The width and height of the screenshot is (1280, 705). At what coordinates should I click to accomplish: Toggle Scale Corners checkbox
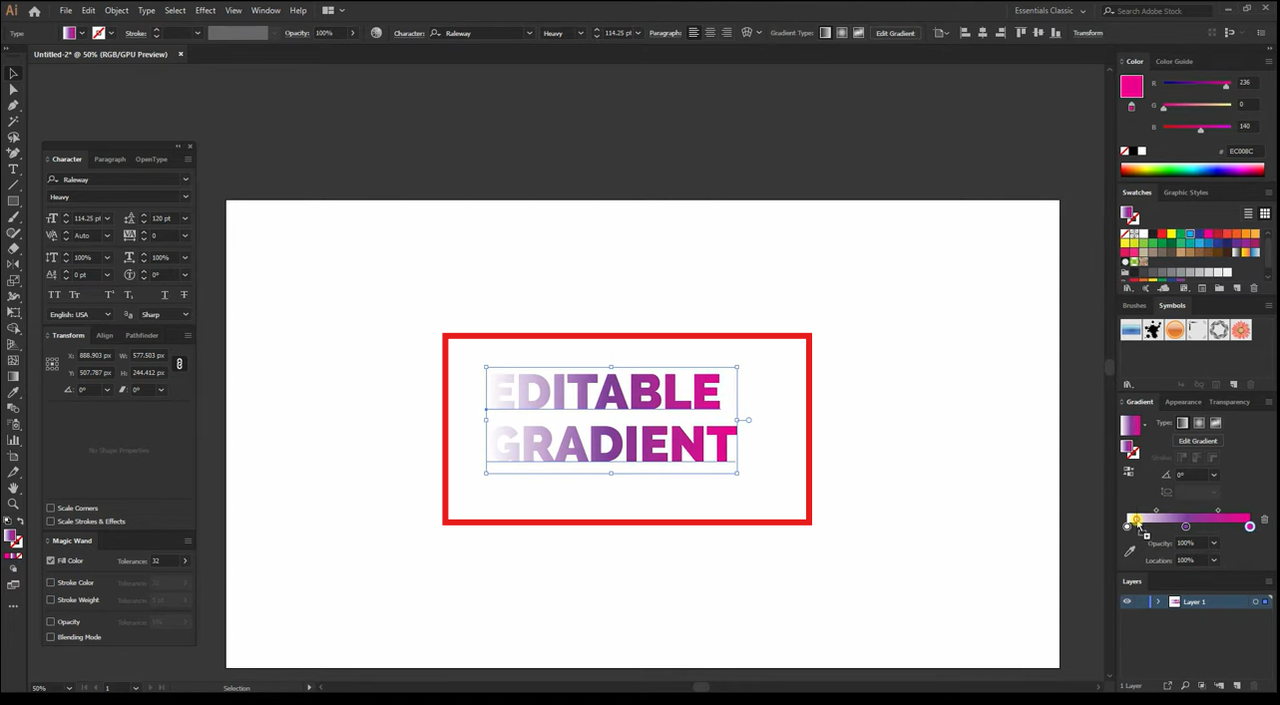[x=51, y=508]
